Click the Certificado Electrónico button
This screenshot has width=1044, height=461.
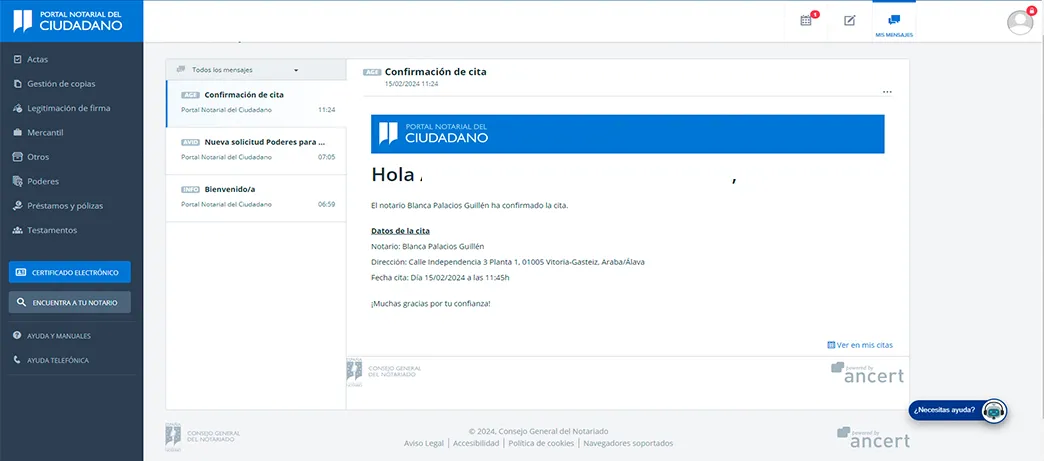point(69,272)
